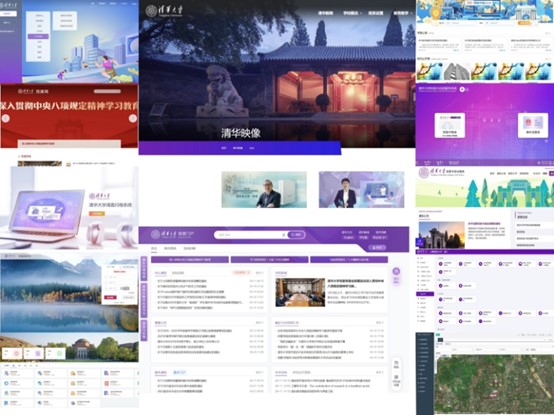Select the highlighted purple menu item on the runner page
The image size is (554, 415).
39,36
